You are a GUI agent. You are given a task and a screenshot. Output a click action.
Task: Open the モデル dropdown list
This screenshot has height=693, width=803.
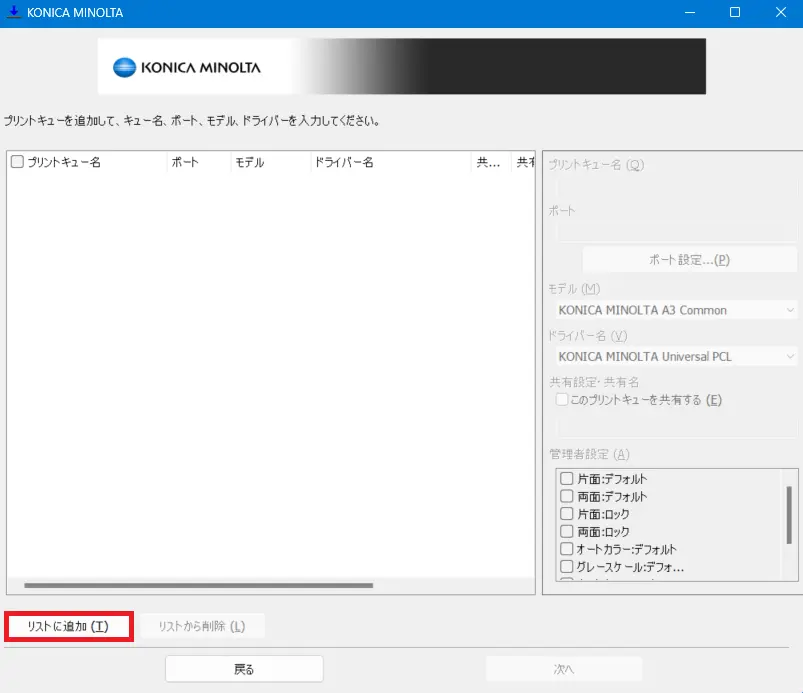[790, 310]
